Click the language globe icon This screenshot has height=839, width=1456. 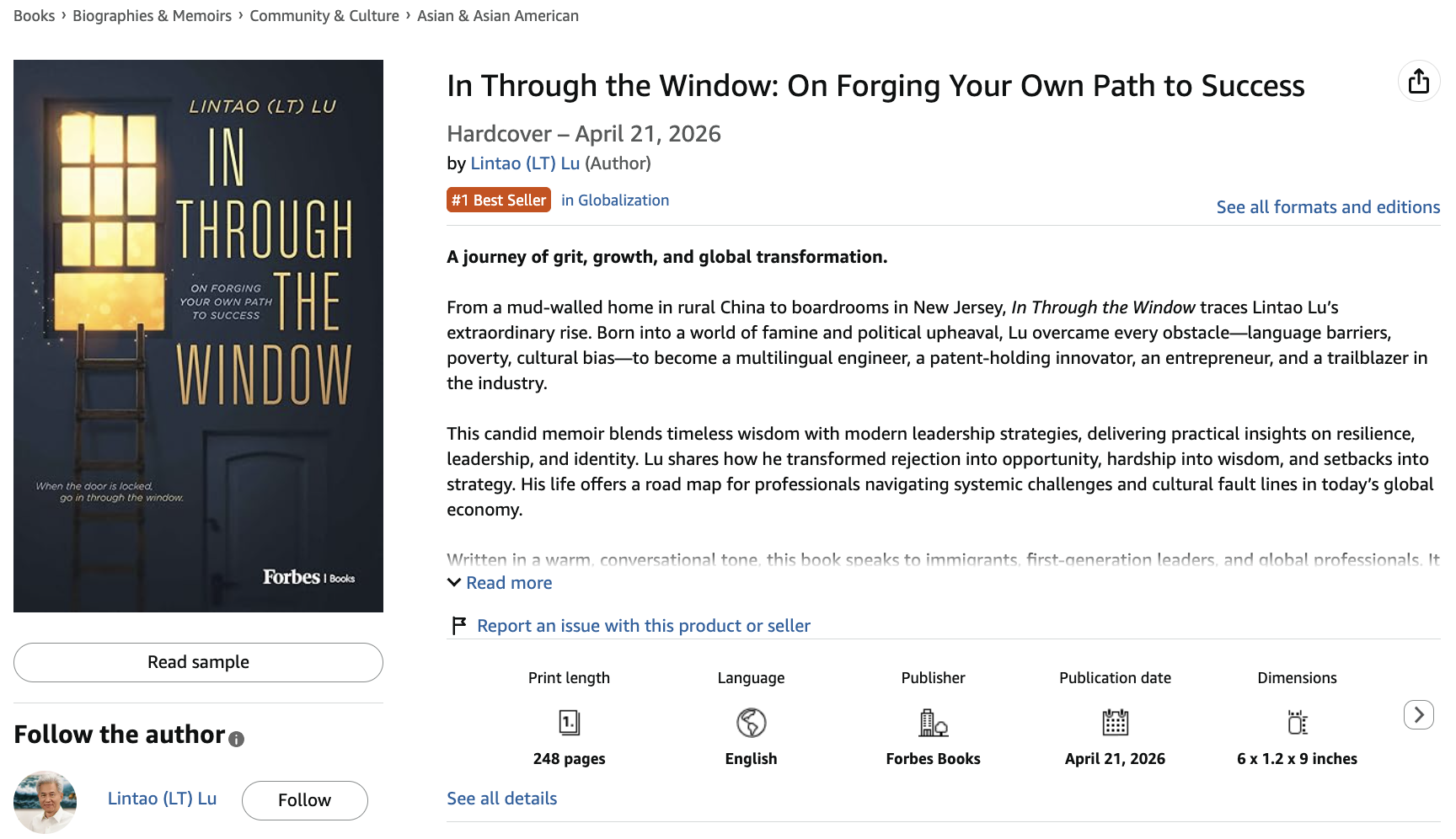point(751,723)
